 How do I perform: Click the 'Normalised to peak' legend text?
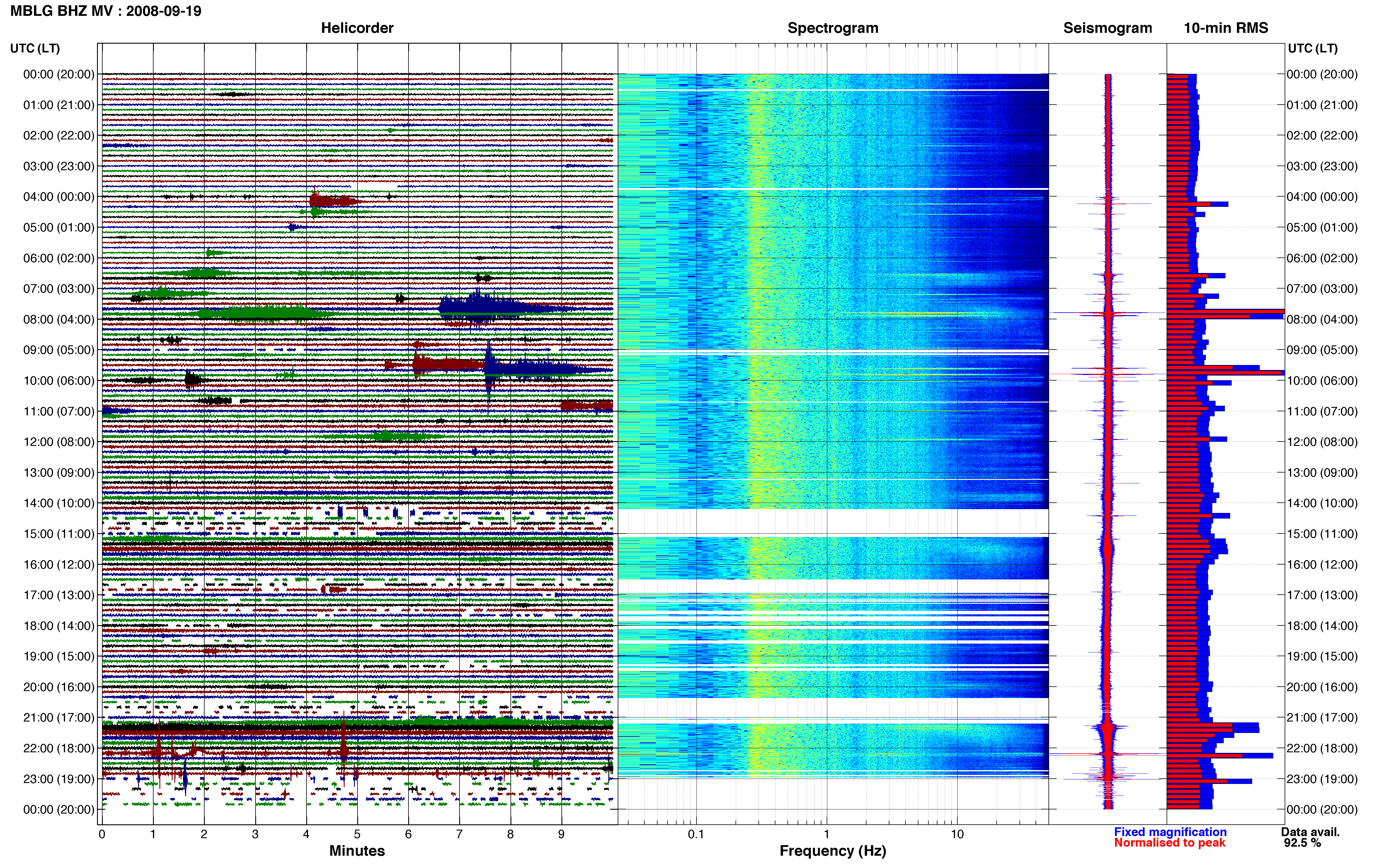point(1170,843)
